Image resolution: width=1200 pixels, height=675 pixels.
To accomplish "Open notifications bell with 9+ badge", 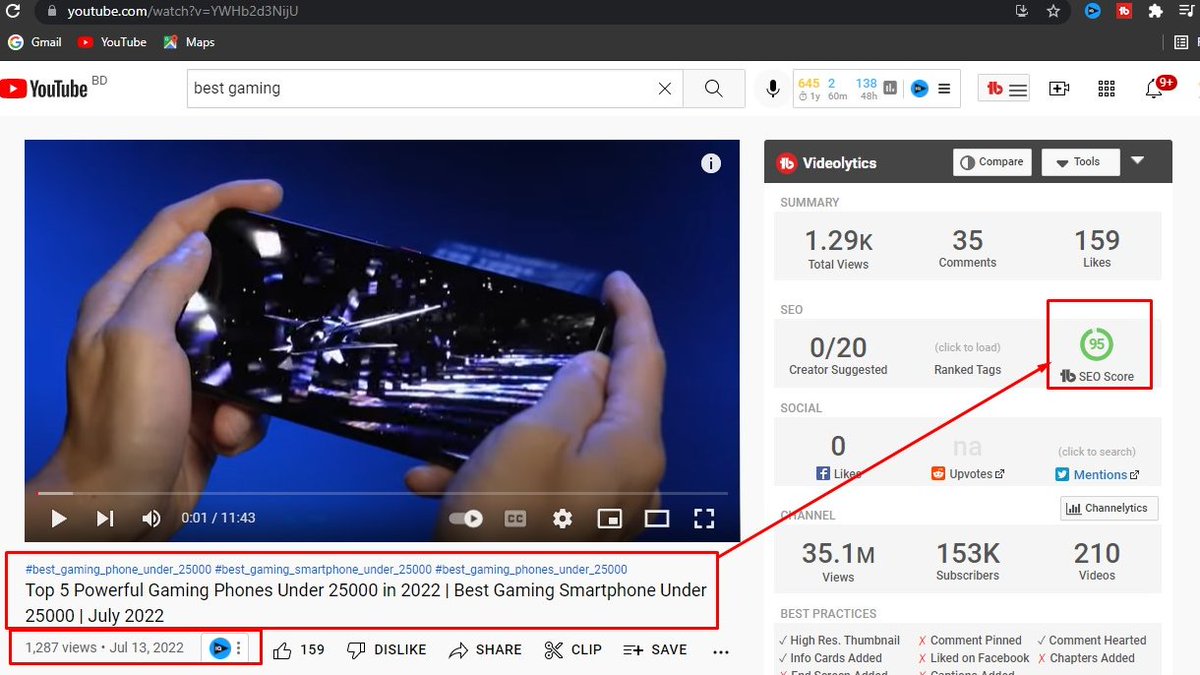I will click(x=1155, y=88).
